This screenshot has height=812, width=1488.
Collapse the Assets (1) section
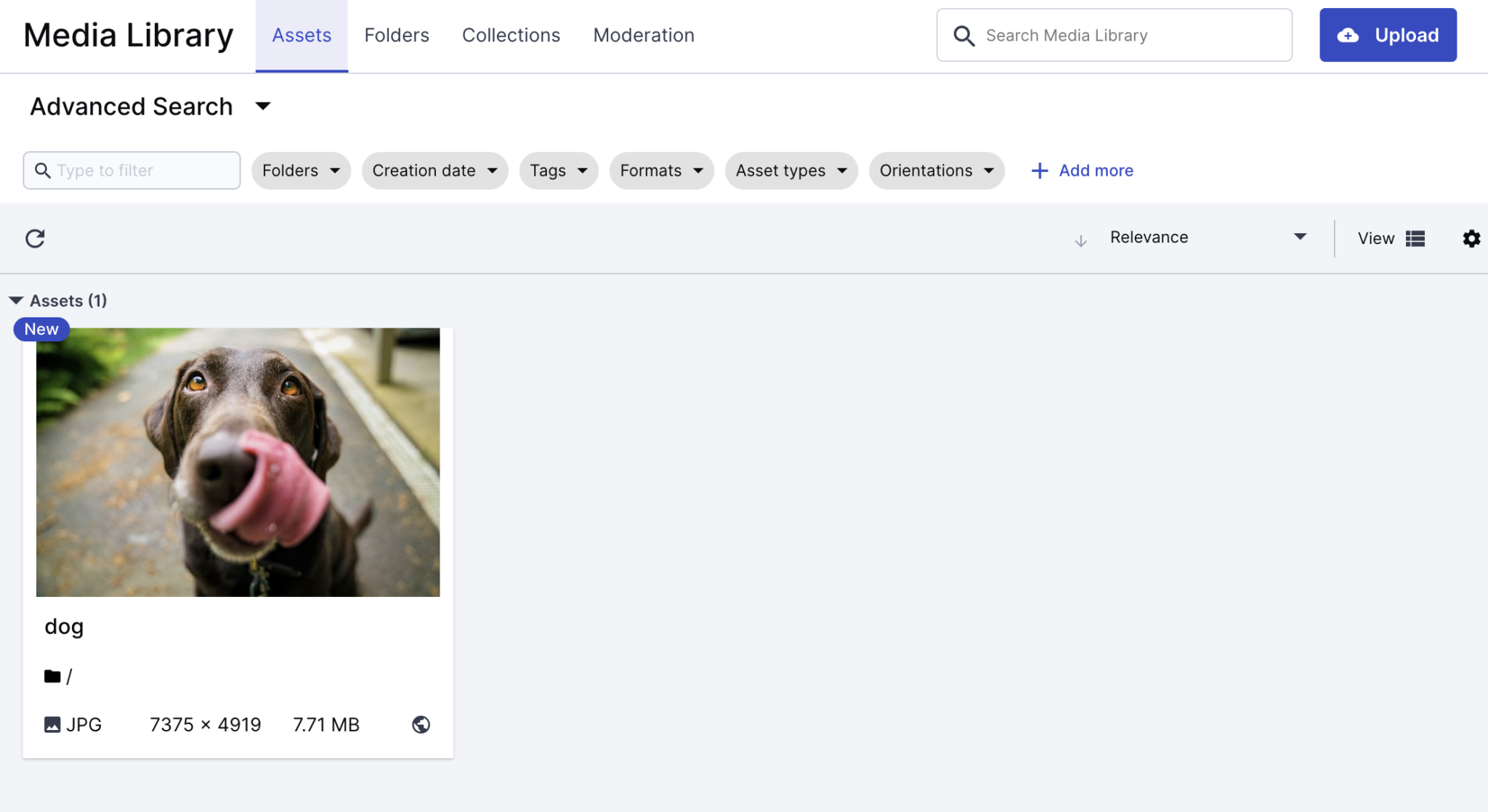point(16,301)
